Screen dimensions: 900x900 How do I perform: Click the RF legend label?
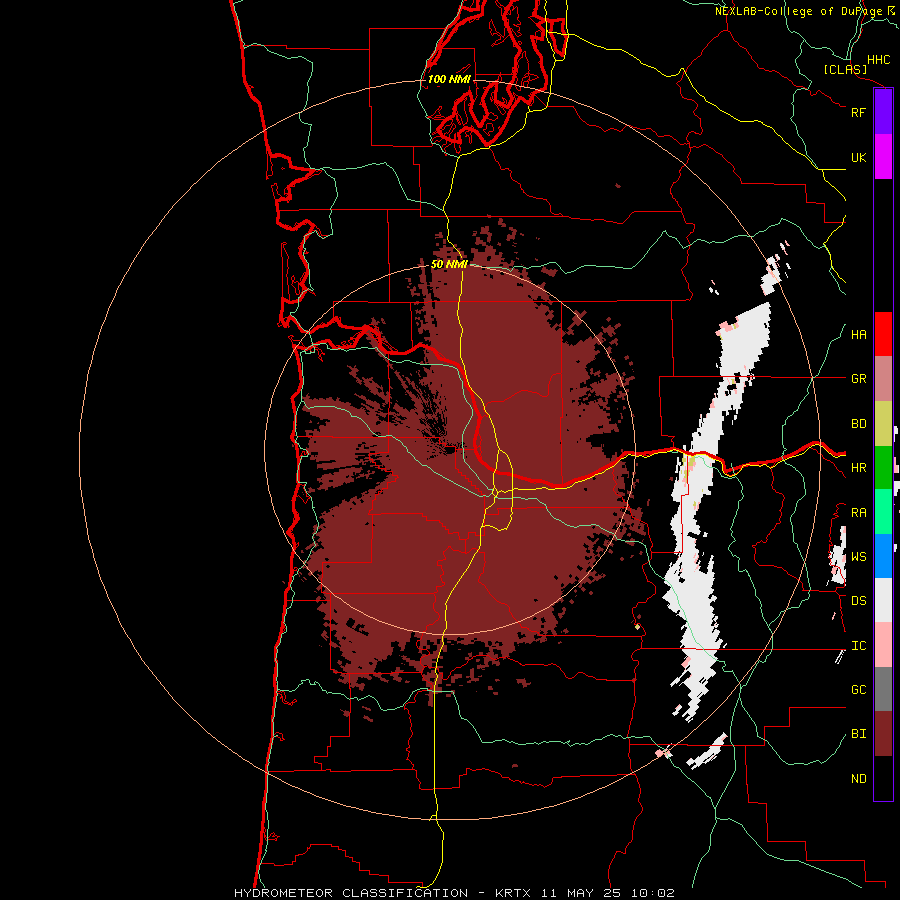click(x=858, y=112)
